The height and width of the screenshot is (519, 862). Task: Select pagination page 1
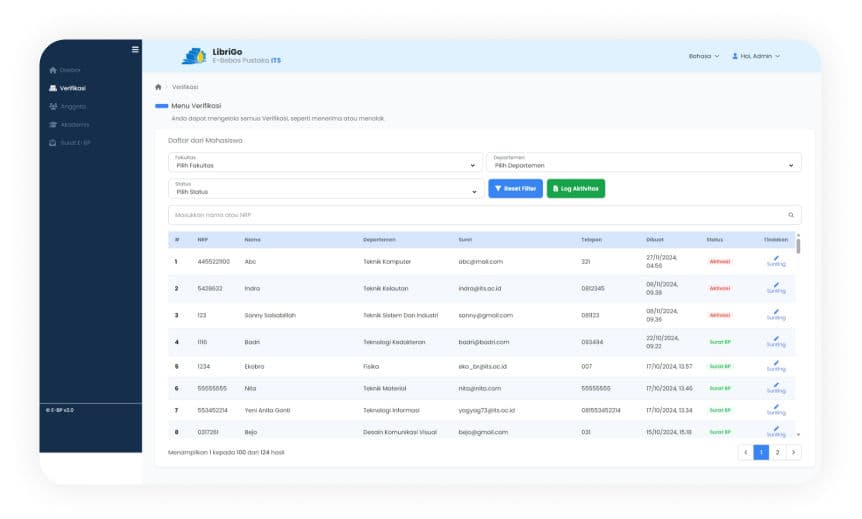pyautogui.click(x=761, y=452)
